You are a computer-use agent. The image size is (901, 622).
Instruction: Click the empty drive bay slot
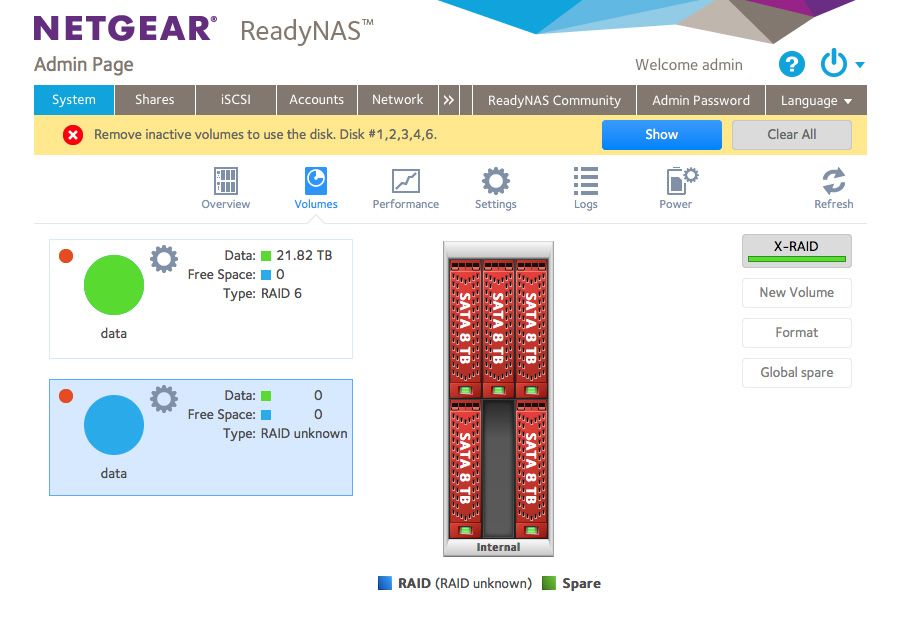498,469
